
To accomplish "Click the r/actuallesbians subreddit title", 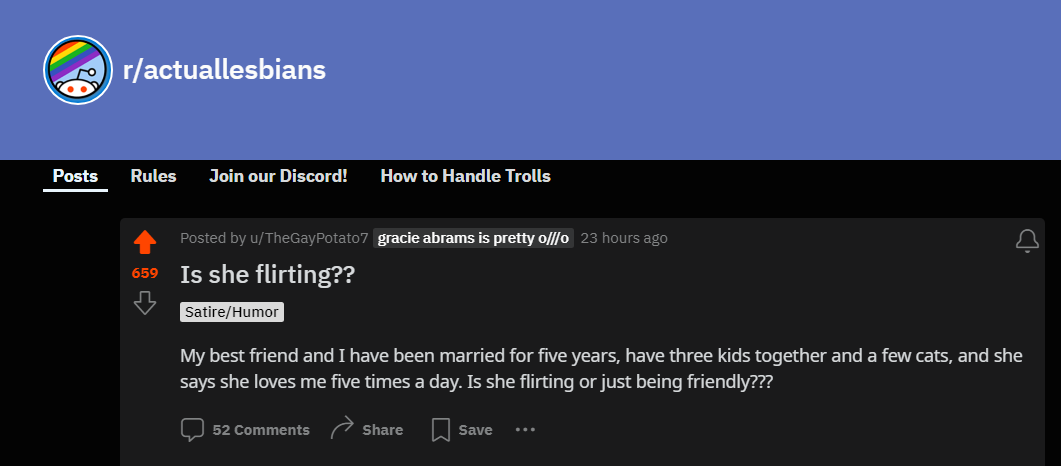I will (224, 70).
